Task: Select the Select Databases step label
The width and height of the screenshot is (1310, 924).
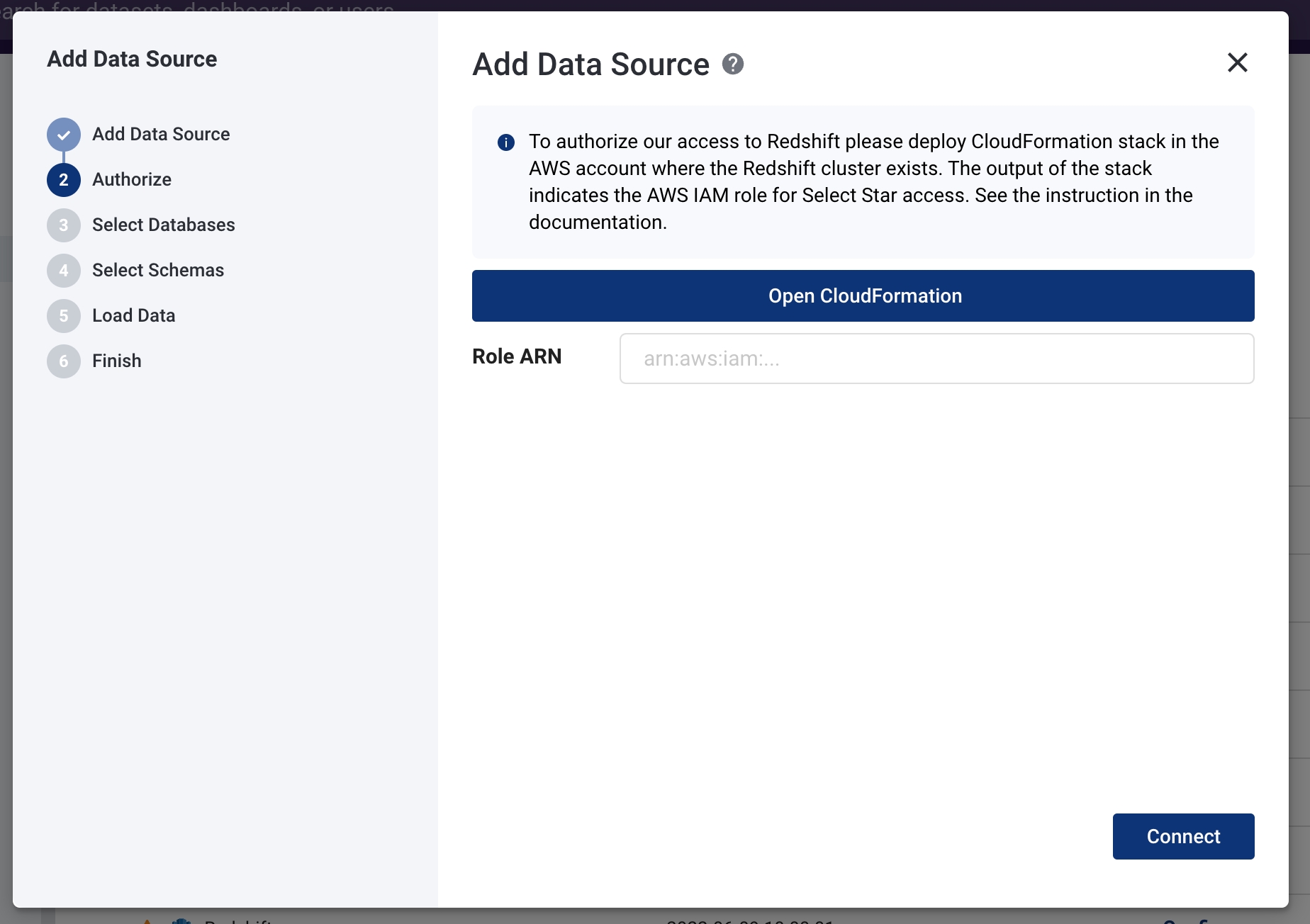Action: coord(164,225)
